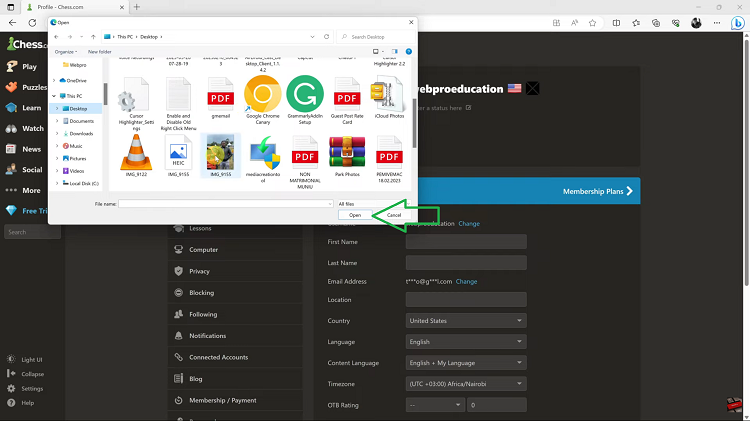Expand the OneDrive tree node

[54, 80]
